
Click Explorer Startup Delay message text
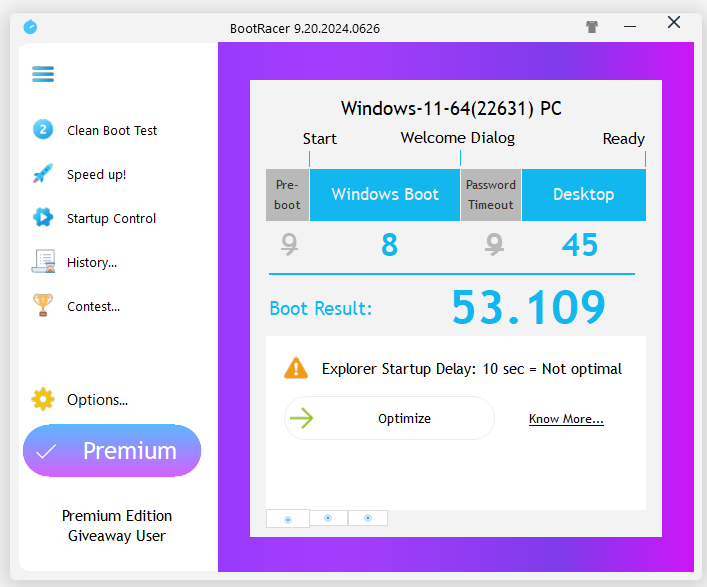pyautogui.click(x=472, y=369)
